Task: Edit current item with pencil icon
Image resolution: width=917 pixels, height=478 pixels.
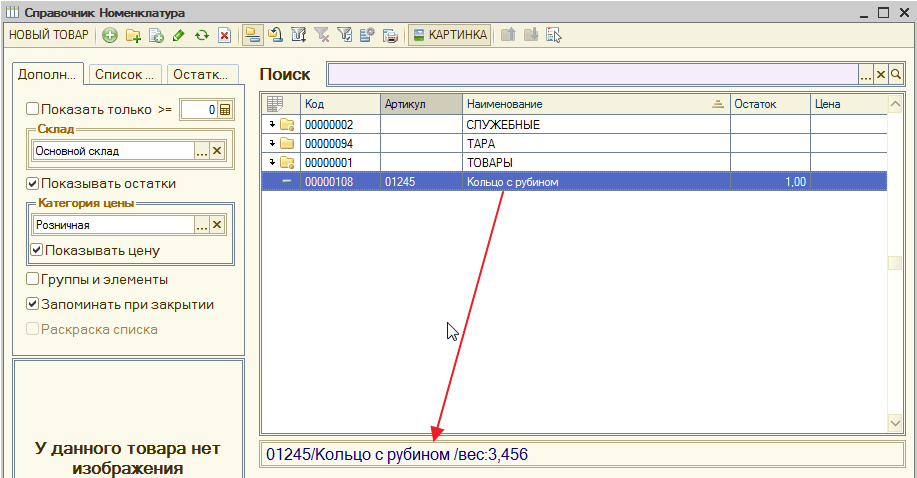Action: click(179, 36)
